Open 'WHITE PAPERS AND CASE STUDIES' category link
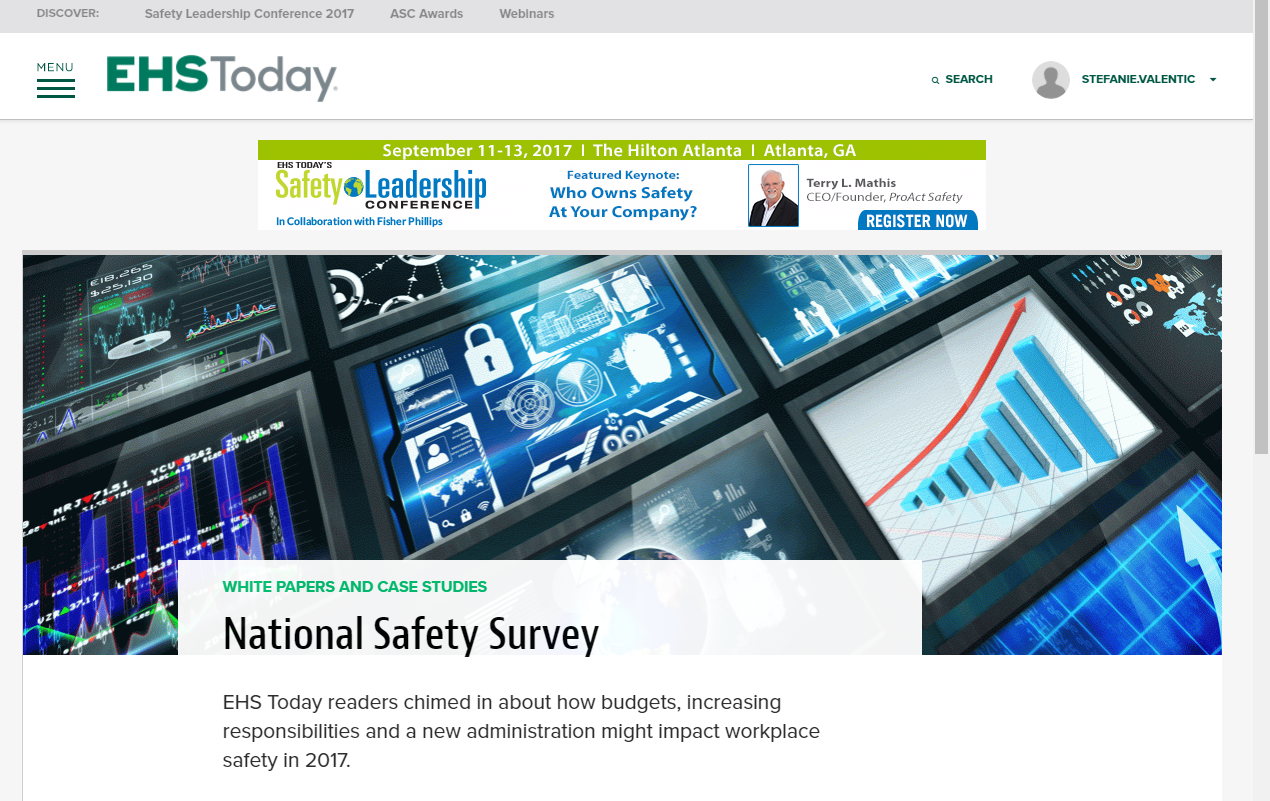Image resolution: width=1270 pixels, height=801 pixels. click(354, 587)
